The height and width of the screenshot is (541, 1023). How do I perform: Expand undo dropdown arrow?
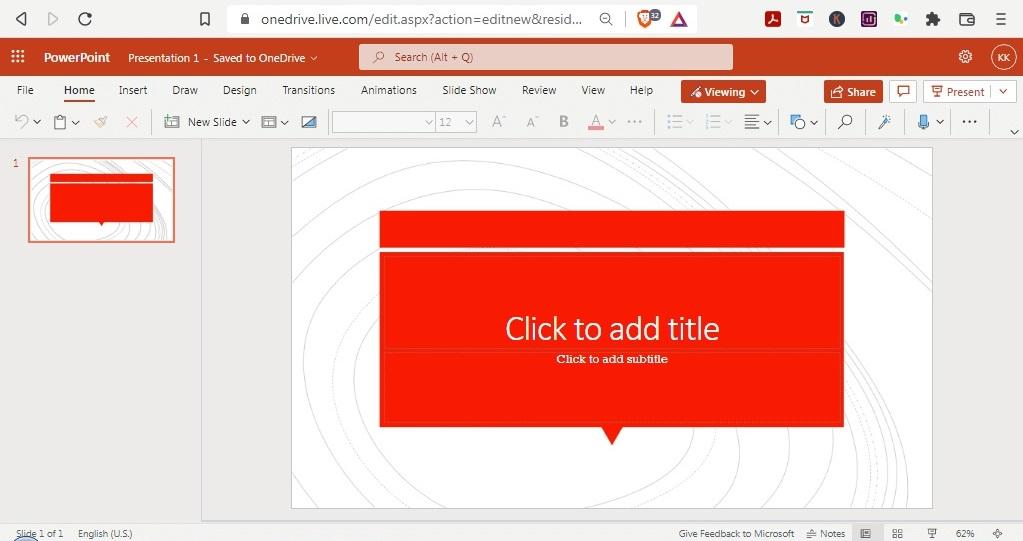pos(37,121)
